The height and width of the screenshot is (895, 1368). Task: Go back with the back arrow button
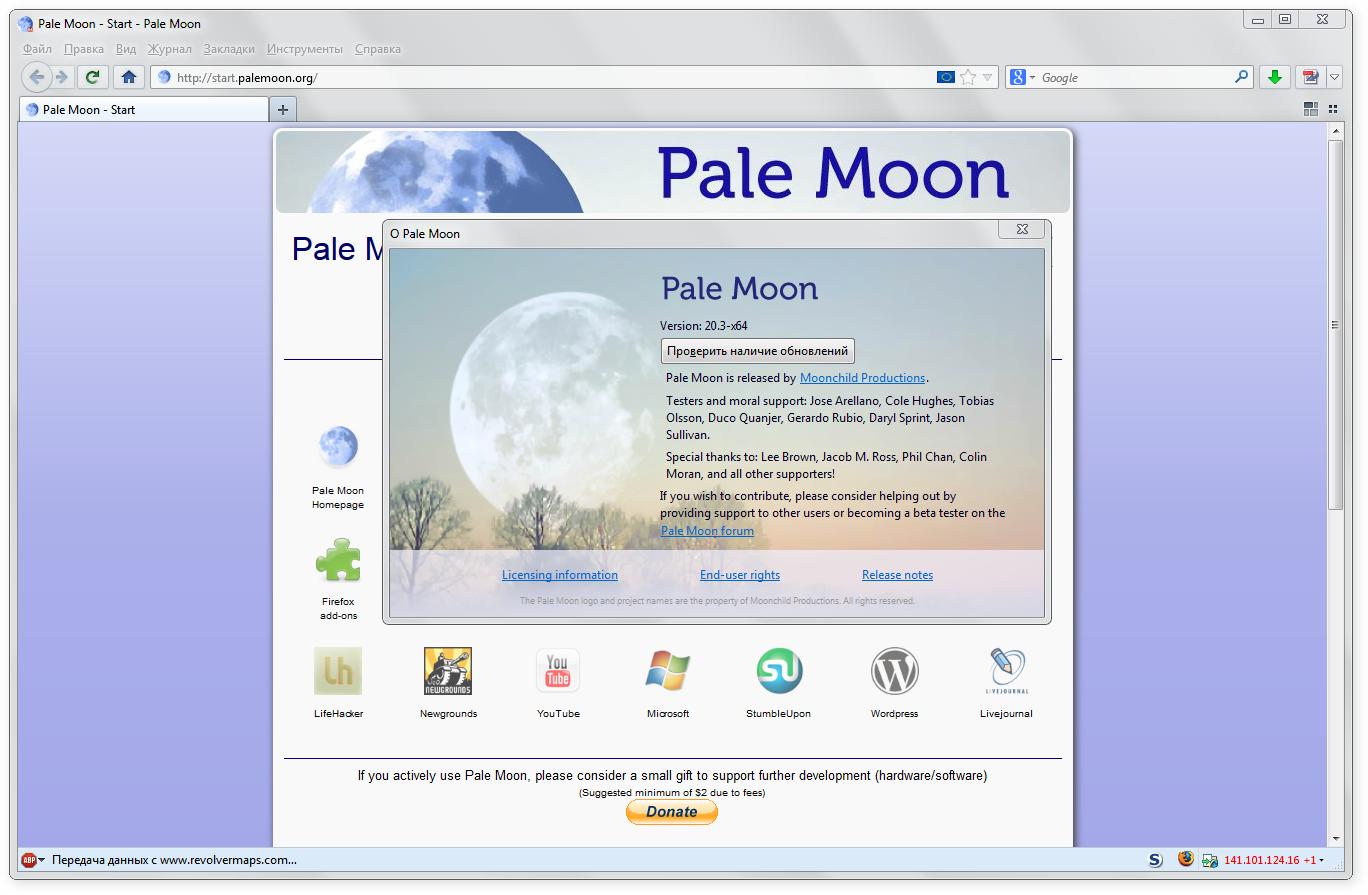tap(36, 77)
